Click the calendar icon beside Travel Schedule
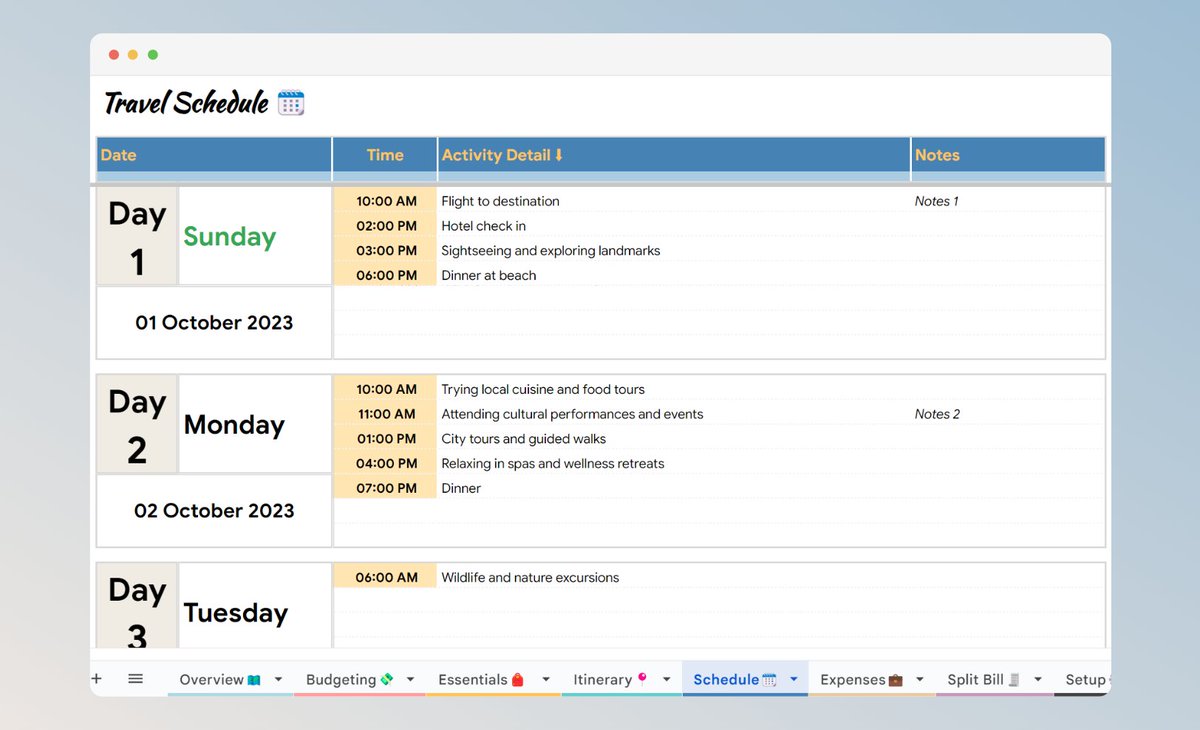The width and height of the screenshot is (1200, 730). click(290, 102)
